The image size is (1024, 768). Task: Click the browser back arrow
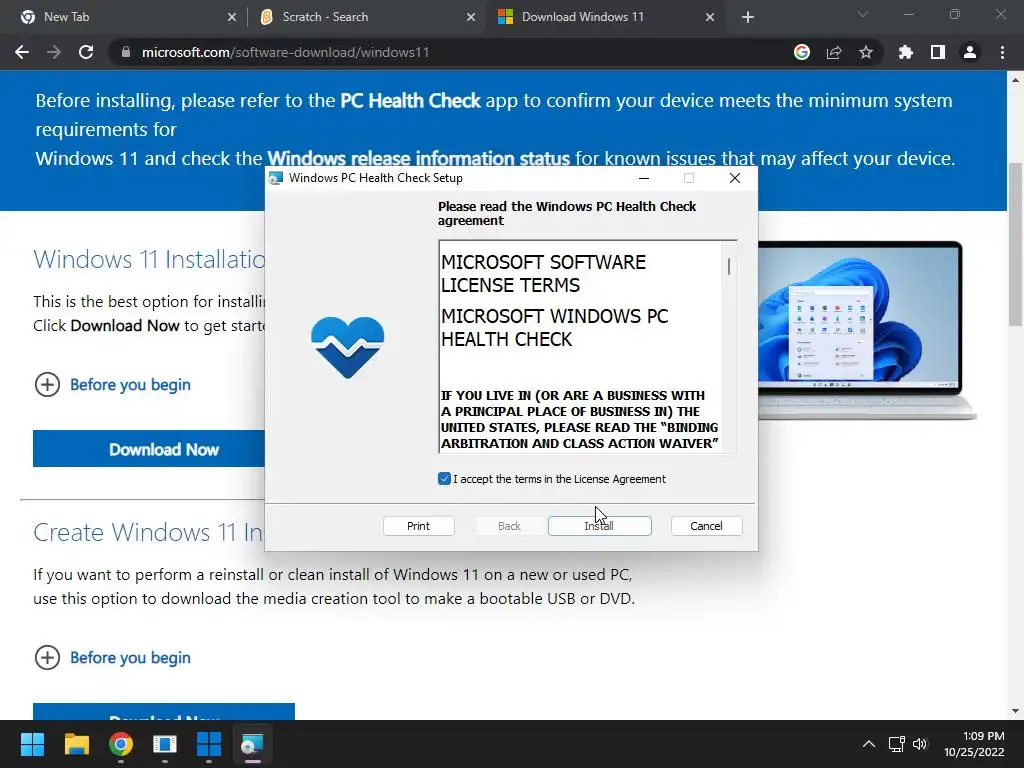(x=22, y=52)
